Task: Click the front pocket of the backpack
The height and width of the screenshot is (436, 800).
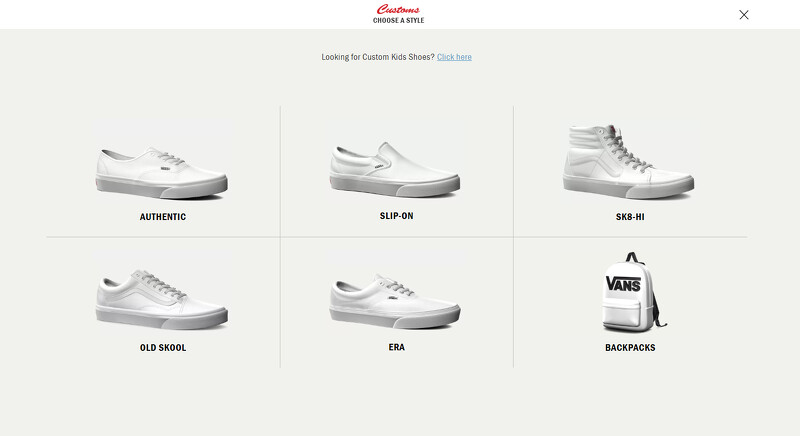Action: tap(621, 316)
